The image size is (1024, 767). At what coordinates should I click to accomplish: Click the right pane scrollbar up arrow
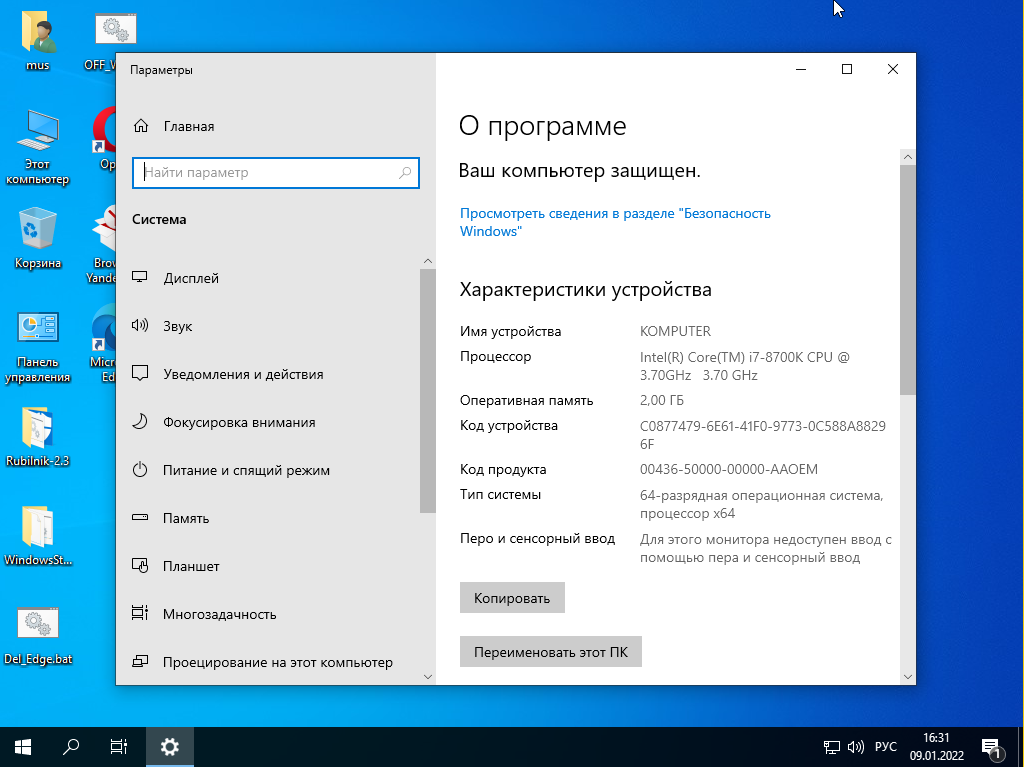pos(907,157)
